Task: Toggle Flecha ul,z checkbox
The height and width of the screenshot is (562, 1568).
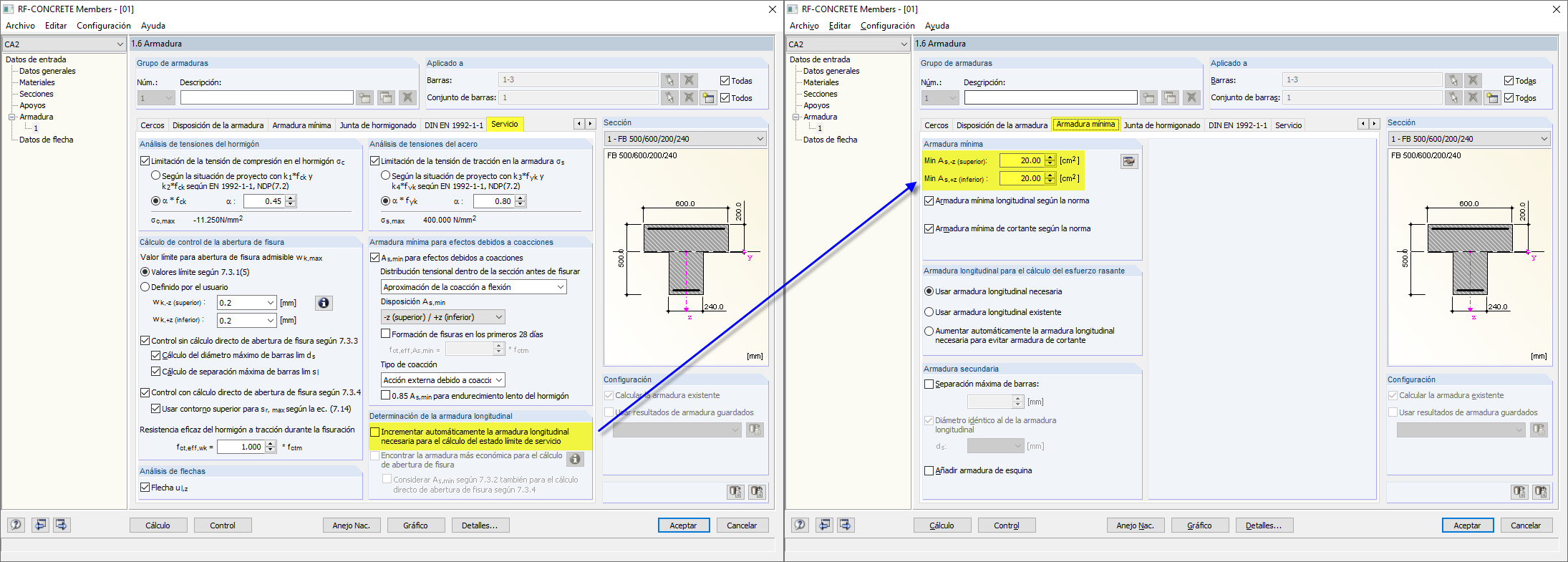Action: pyautogui.click(x=145, y=488)
